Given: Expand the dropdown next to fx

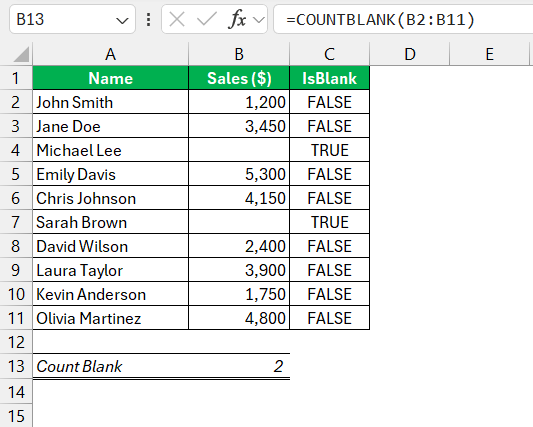Looking at the screenshot, I should point(259,20).
